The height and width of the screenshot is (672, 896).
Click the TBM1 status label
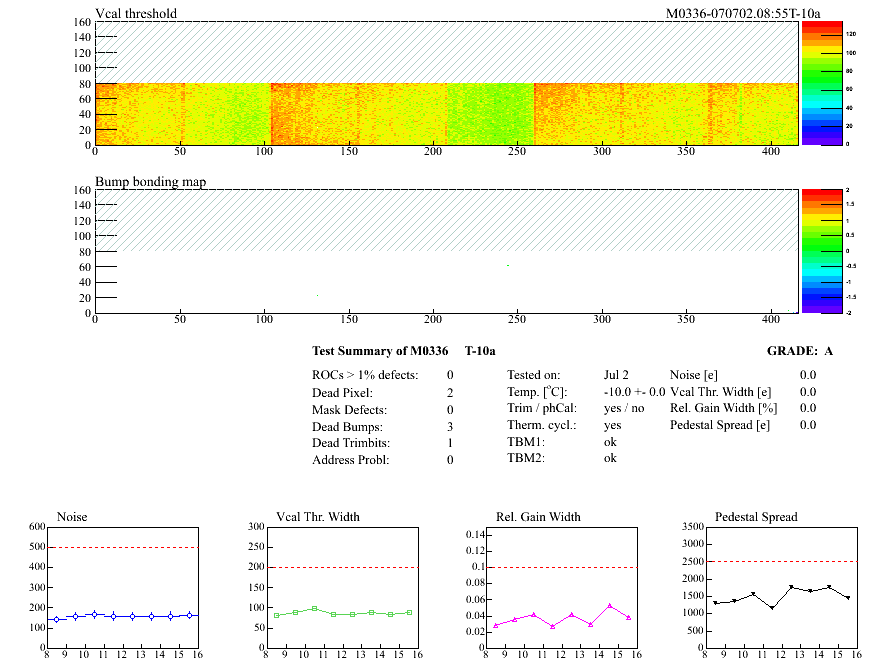point(526,441)
